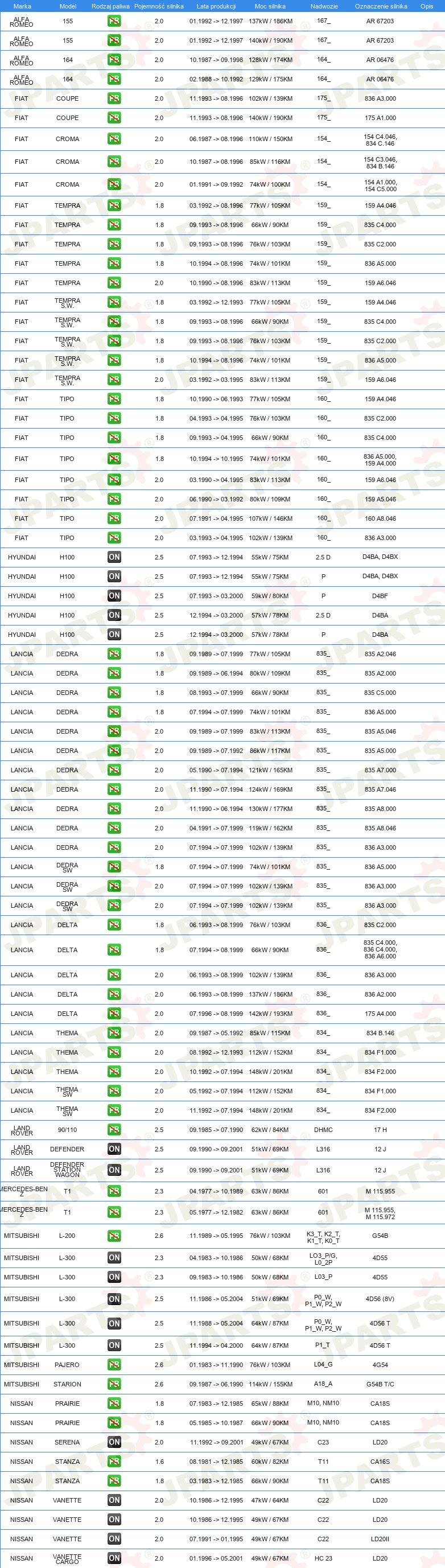Click petrol icon in Fiat Croma 74kW/100KM row
This screenshot has width=445, height=1568.
tap(114, 184)
